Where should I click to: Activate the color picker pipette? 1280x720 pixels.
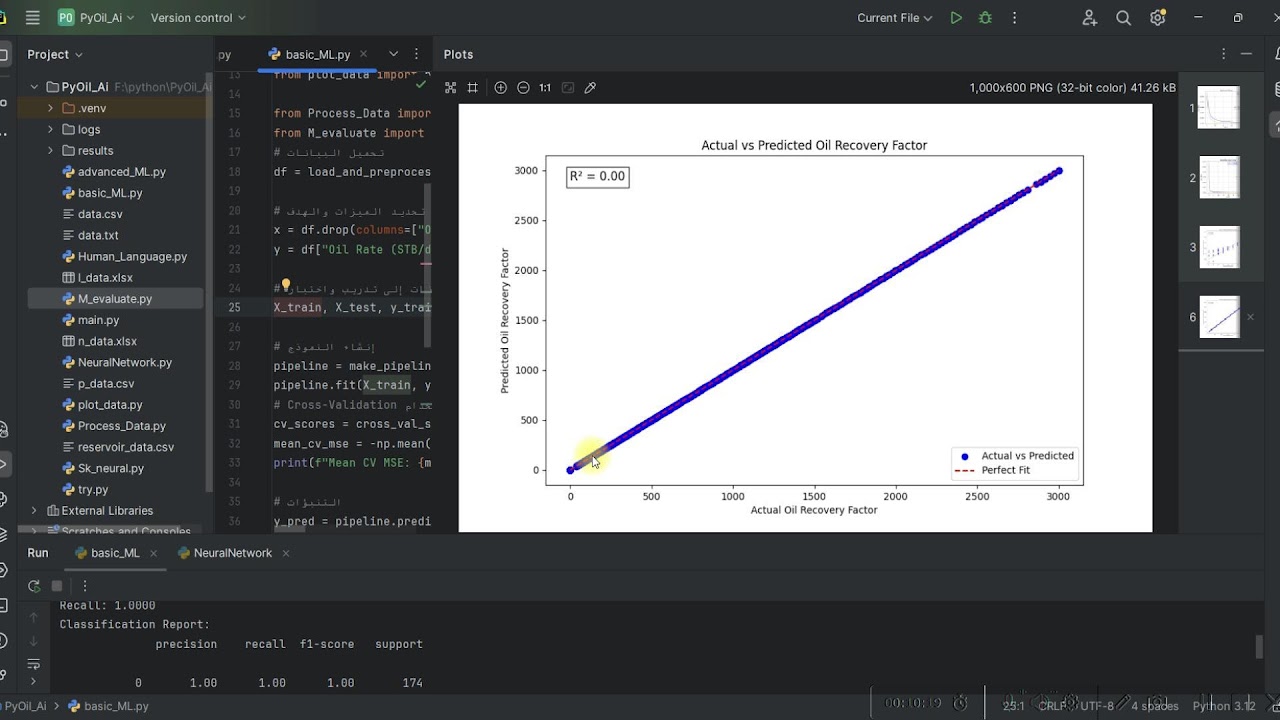[590, 88]
